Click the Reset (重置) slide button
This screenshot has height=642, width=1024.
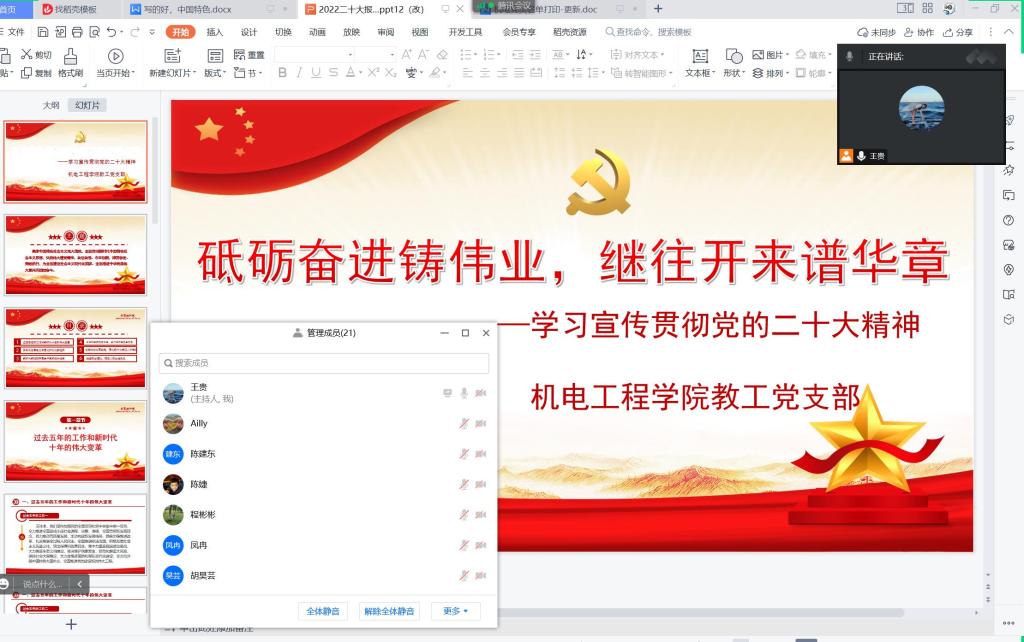point(249,55)
